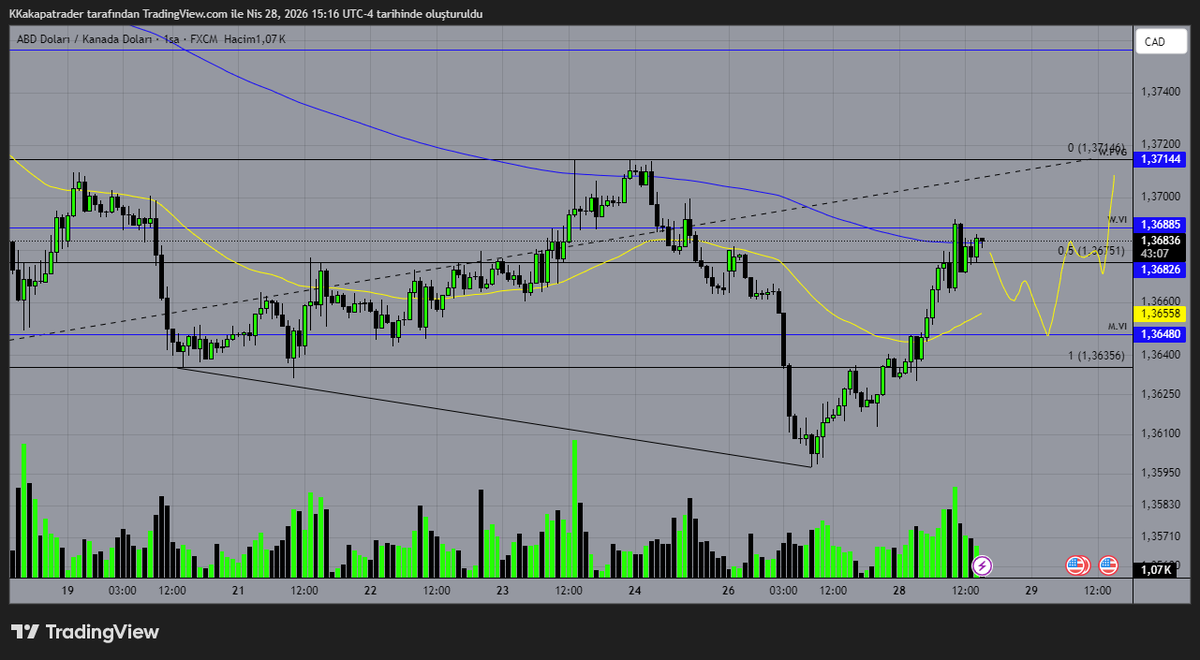The width and height of the screenshot is (1200, 660).
Task: Click the 1,37200 price axis value
Action: click(1161, 145)
